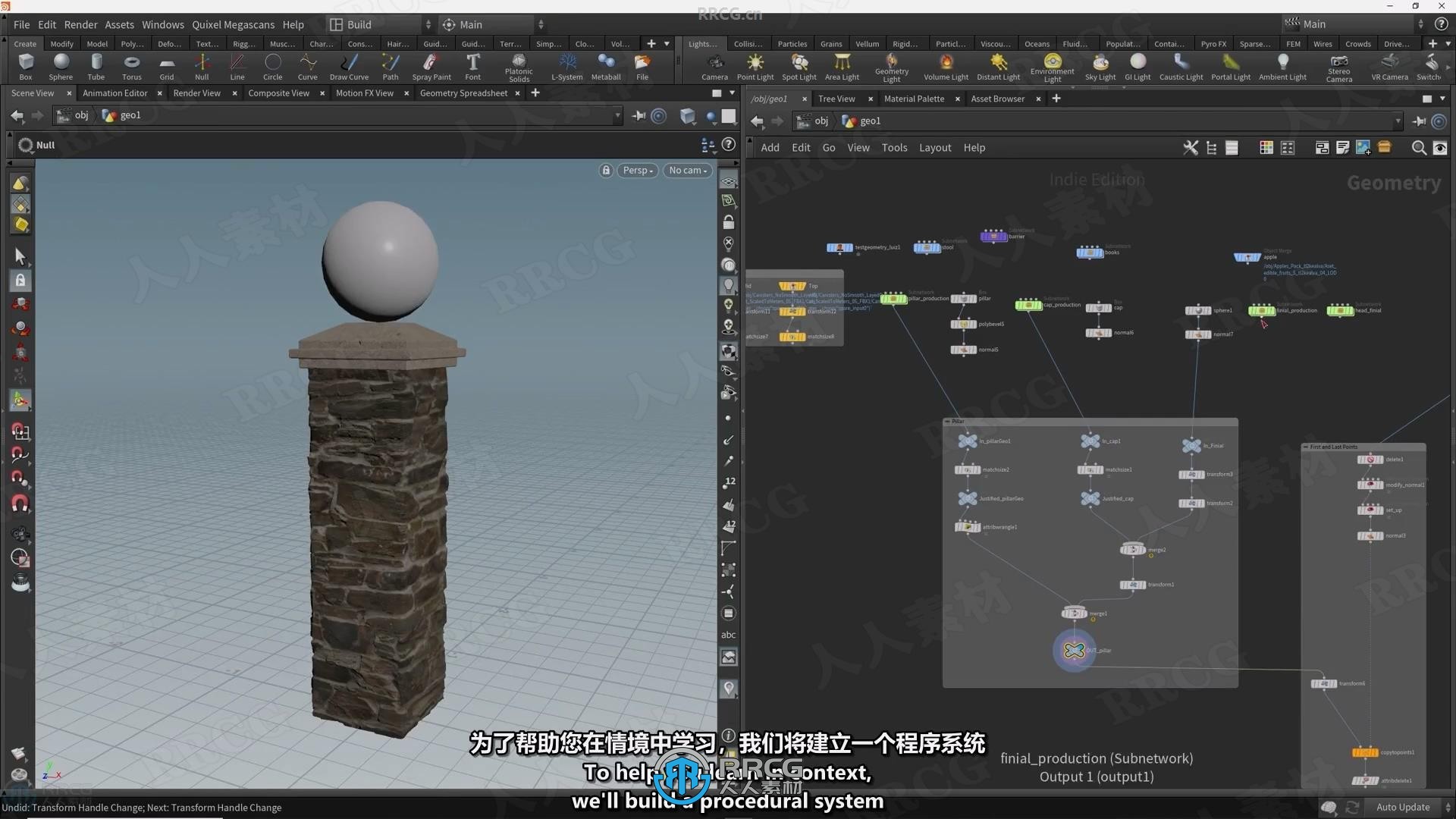Viewport: 1456px width, 819px height.
Task: Add a Volume Light
Action: coord(946,66)
